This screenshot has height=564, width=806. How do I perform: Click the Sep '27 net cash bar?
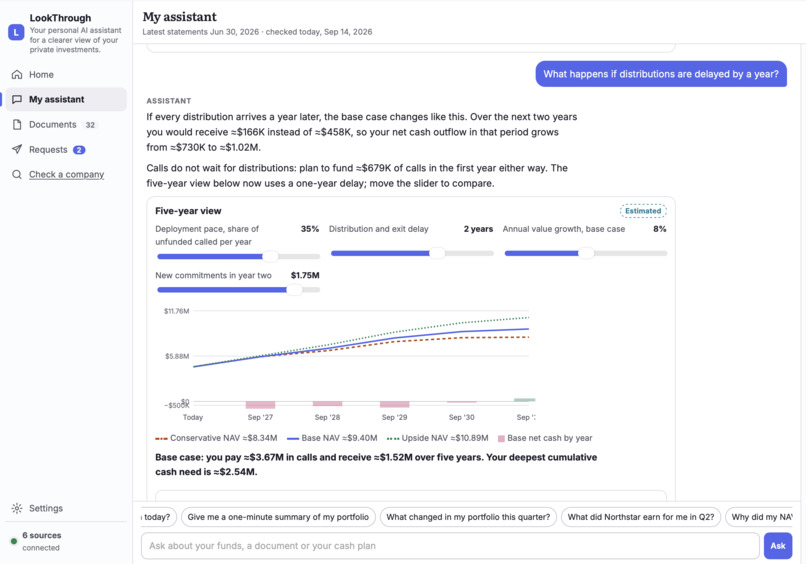click(261, 405)
